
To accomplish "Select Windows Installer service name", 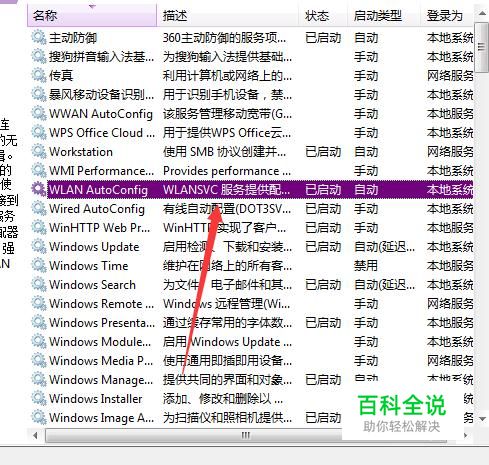I will pos(95,399).
